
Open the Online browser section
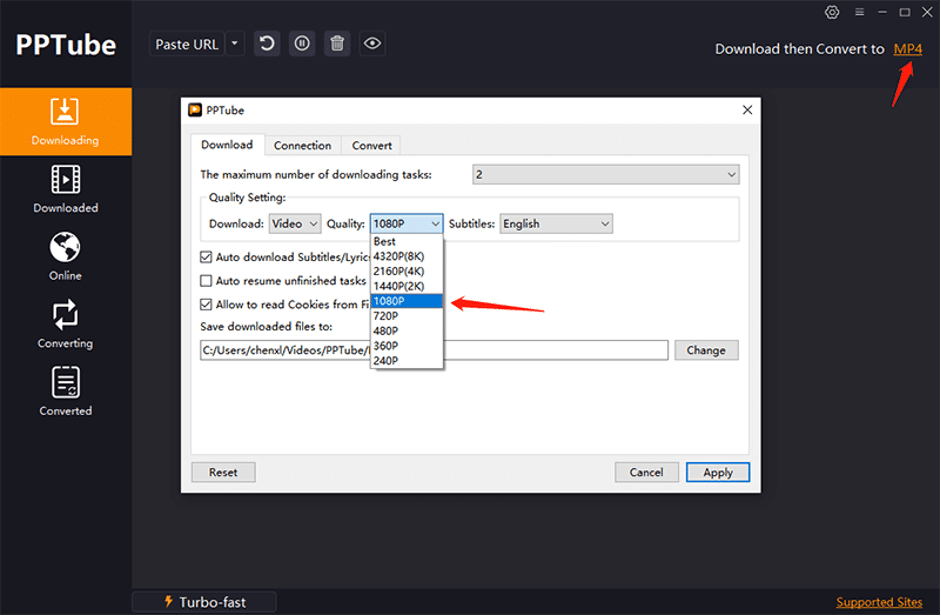point(65,257)
